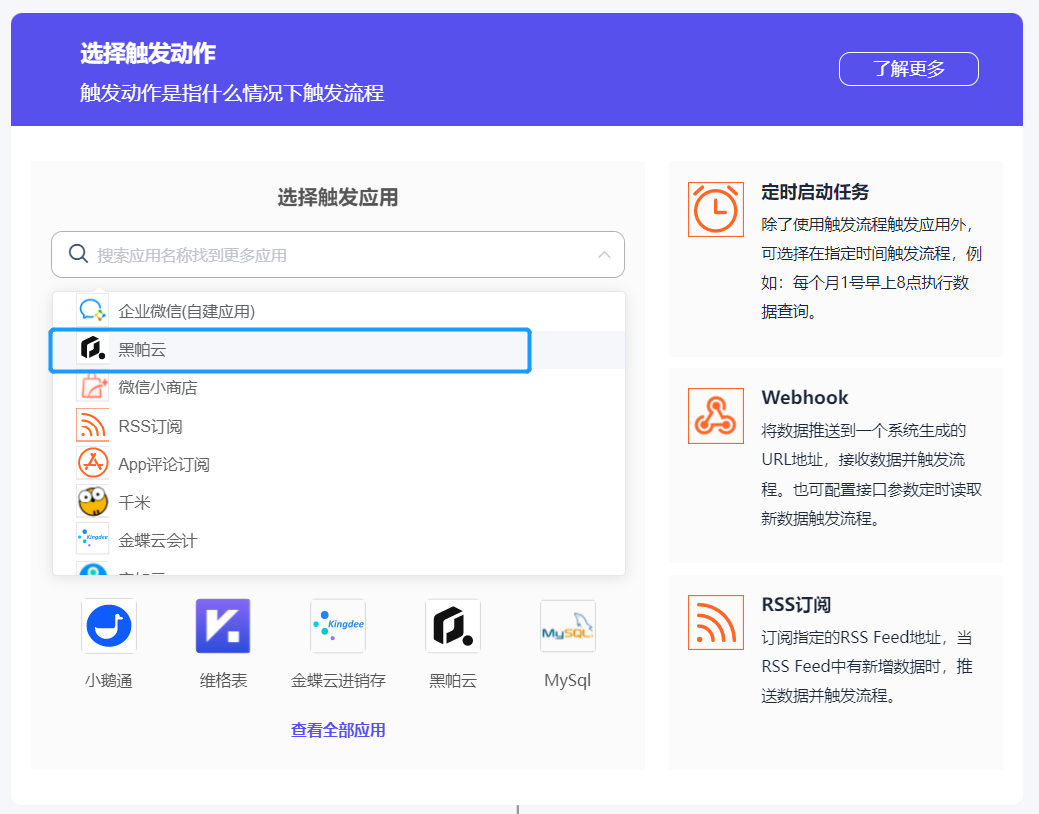Click 微信小商店 shop icon
This screenshot has height=814, width=1039.
click(x=93, y=386)
